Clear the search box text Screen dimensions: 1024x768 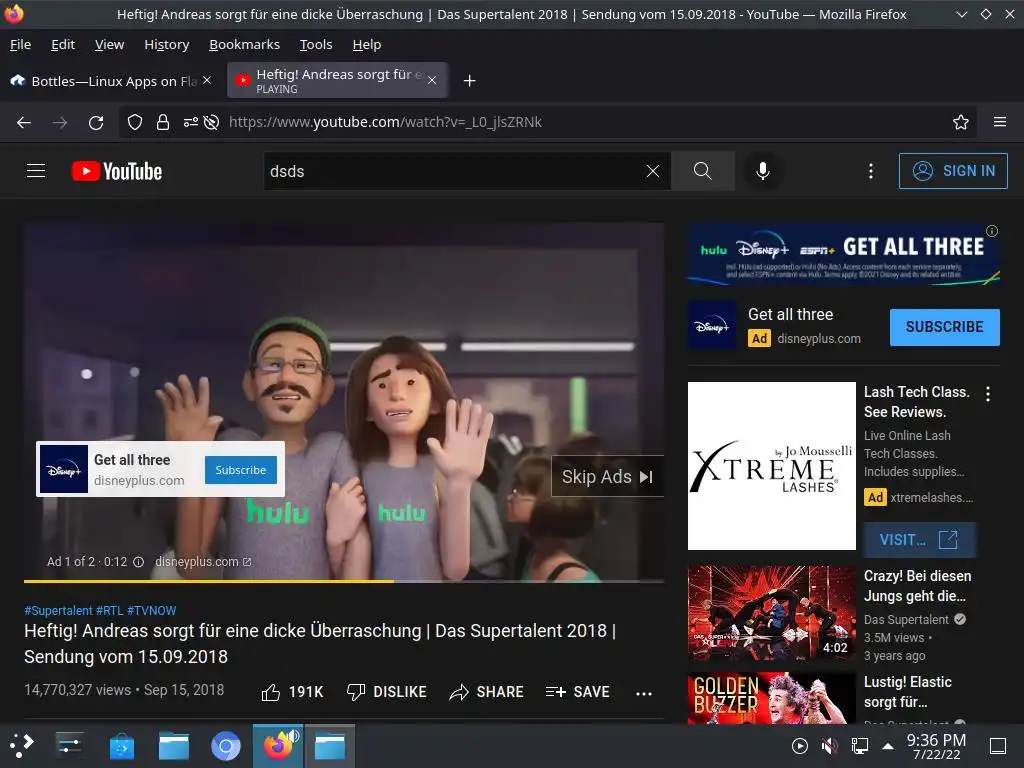pos(652,171)
